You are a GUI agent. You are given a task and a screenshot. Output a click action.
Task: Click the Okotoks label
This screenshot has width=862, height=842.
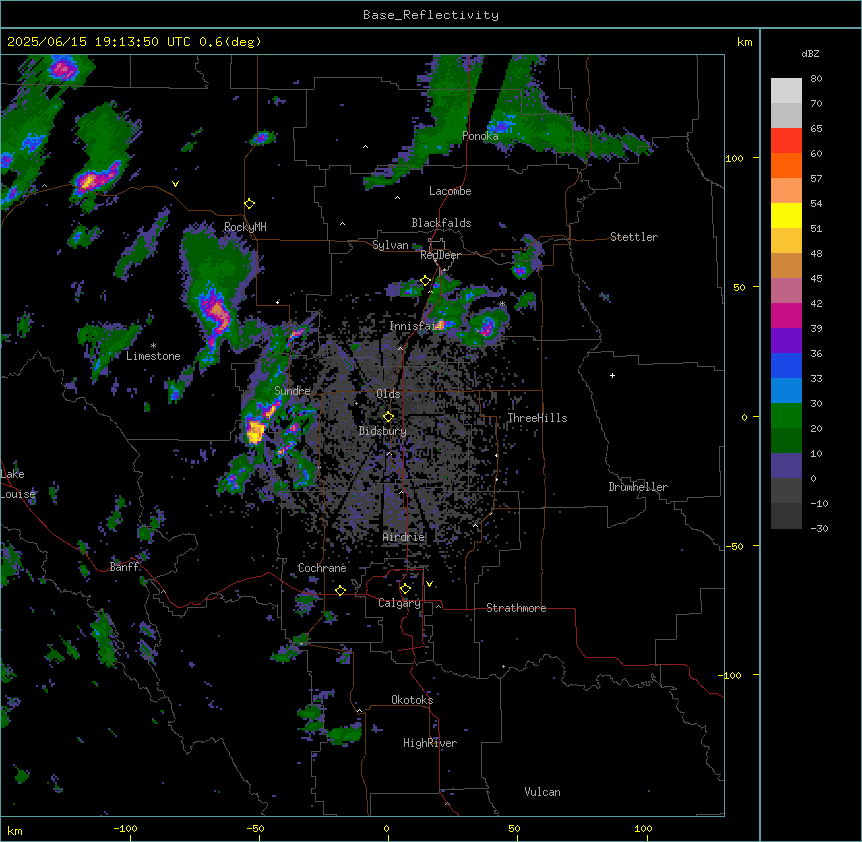(x=412, y=700)
